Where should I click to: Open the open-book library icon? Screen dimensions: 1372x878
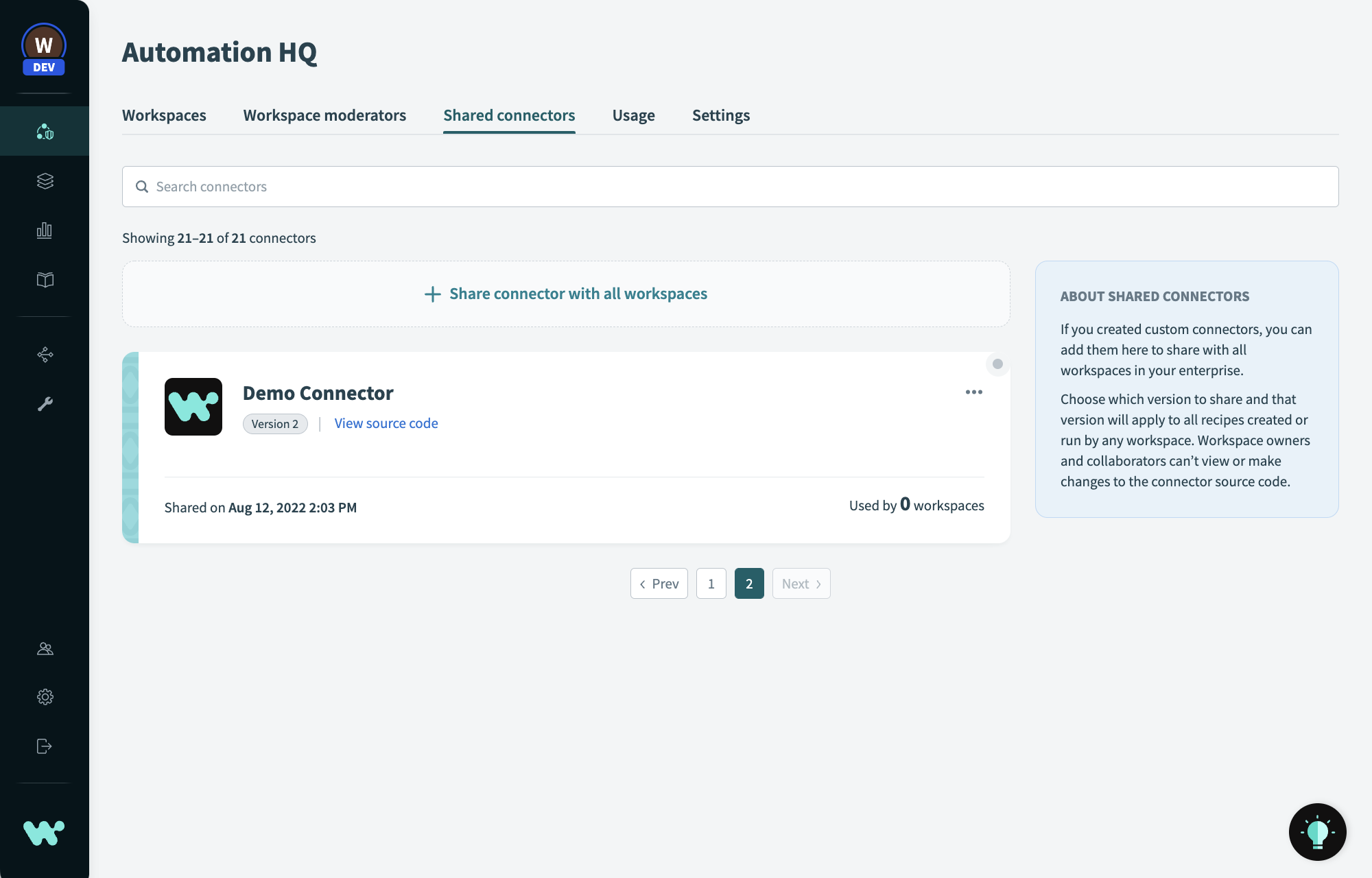(x=45, y=280)
